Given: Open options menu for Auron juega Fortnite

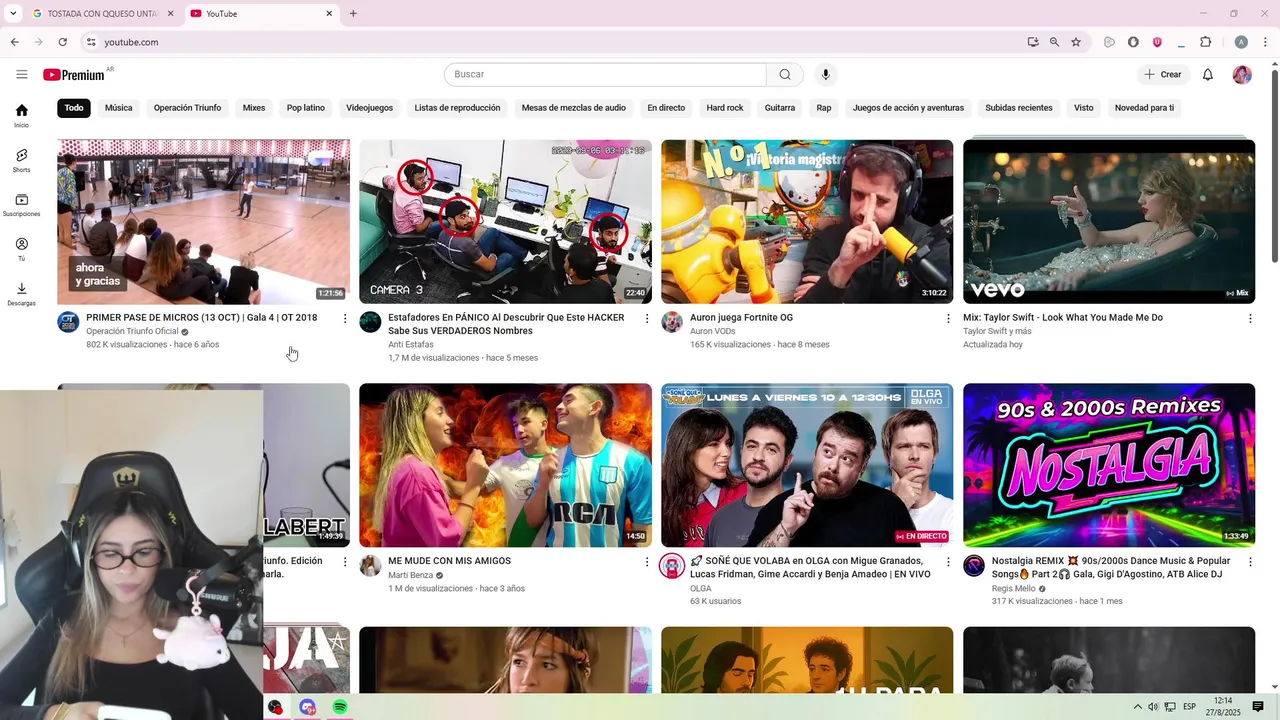Looking at the screenshot, I should [949, 319].
